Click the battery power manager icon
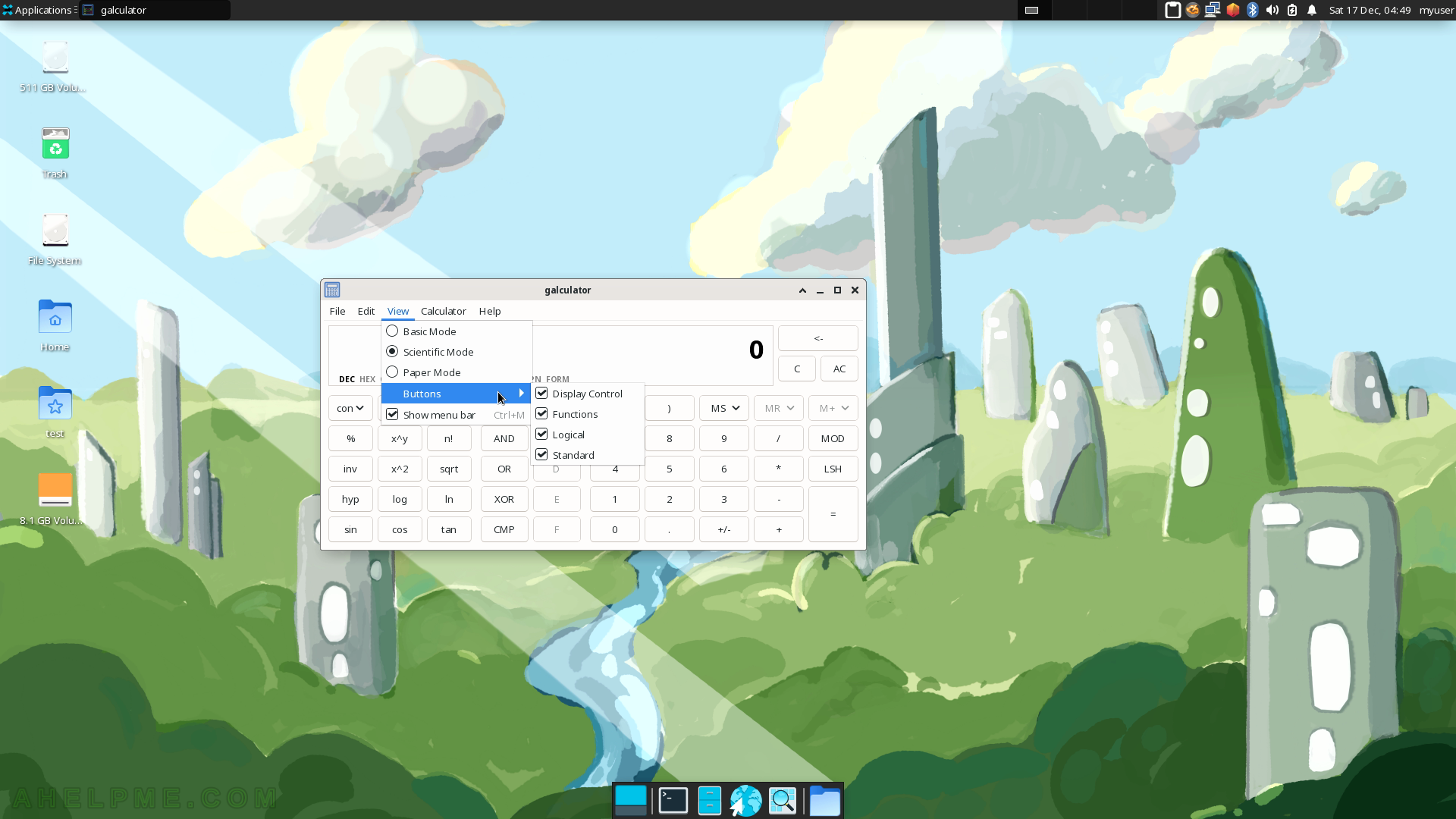Screen dimensions: 1456x819 (x=1292, y=10)
